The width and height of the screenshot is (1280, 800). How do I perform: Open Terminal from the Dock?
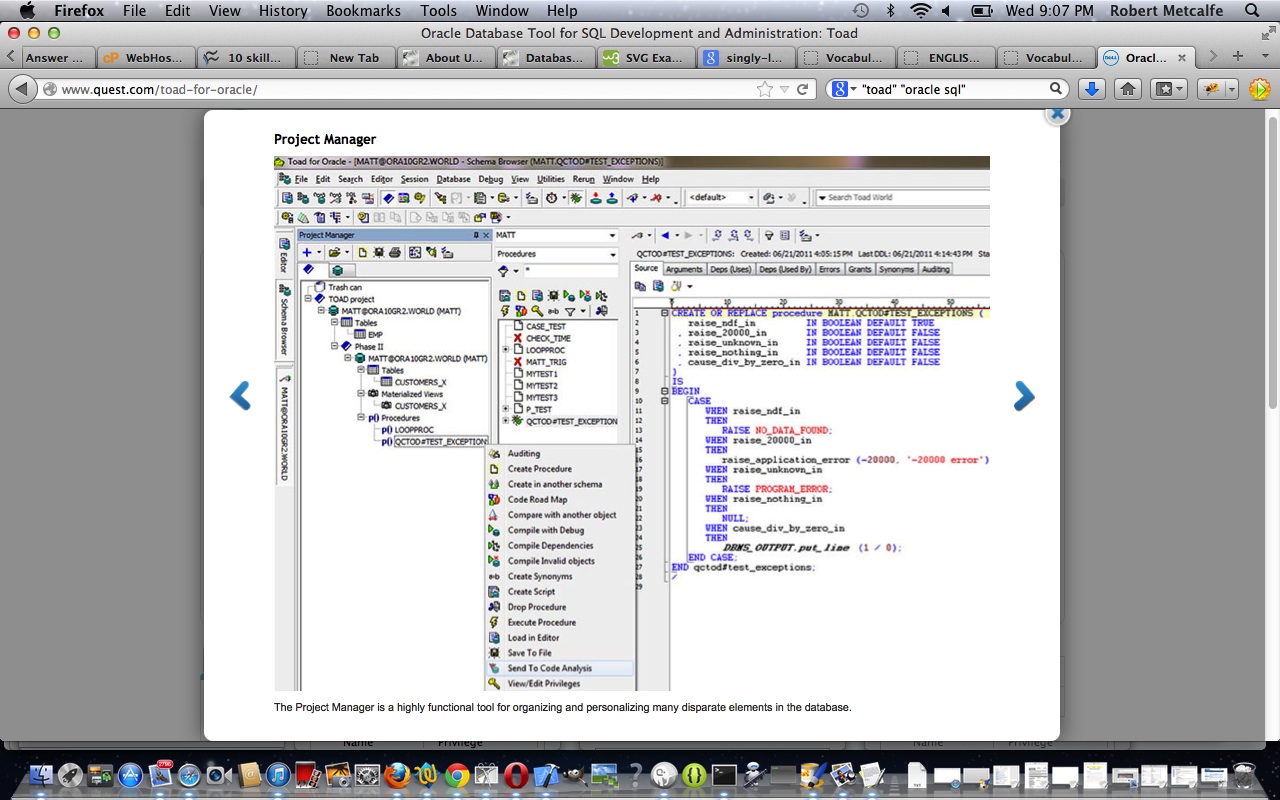[724, 775]
